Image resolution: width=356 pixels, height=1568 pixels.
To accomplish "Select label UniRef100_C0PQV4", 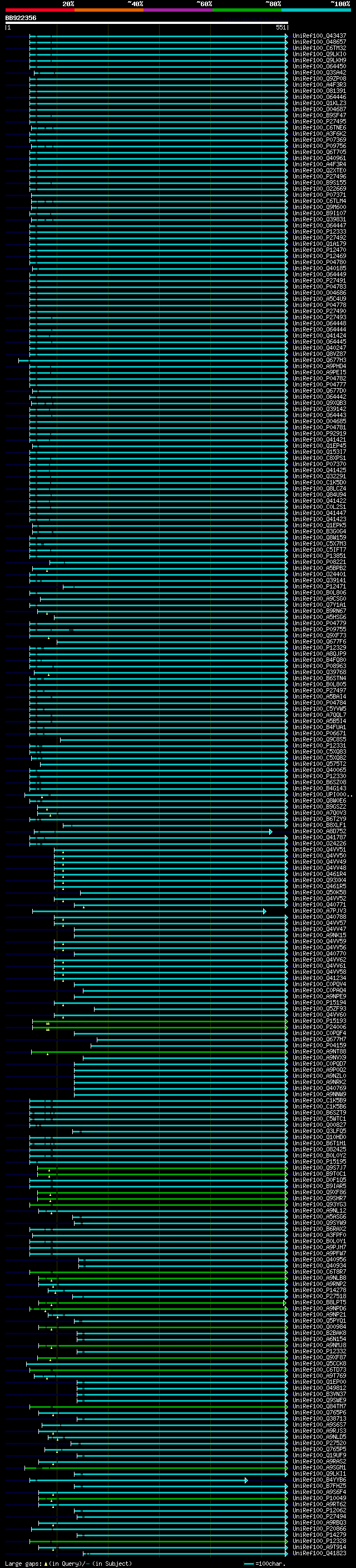I will 319,985.
